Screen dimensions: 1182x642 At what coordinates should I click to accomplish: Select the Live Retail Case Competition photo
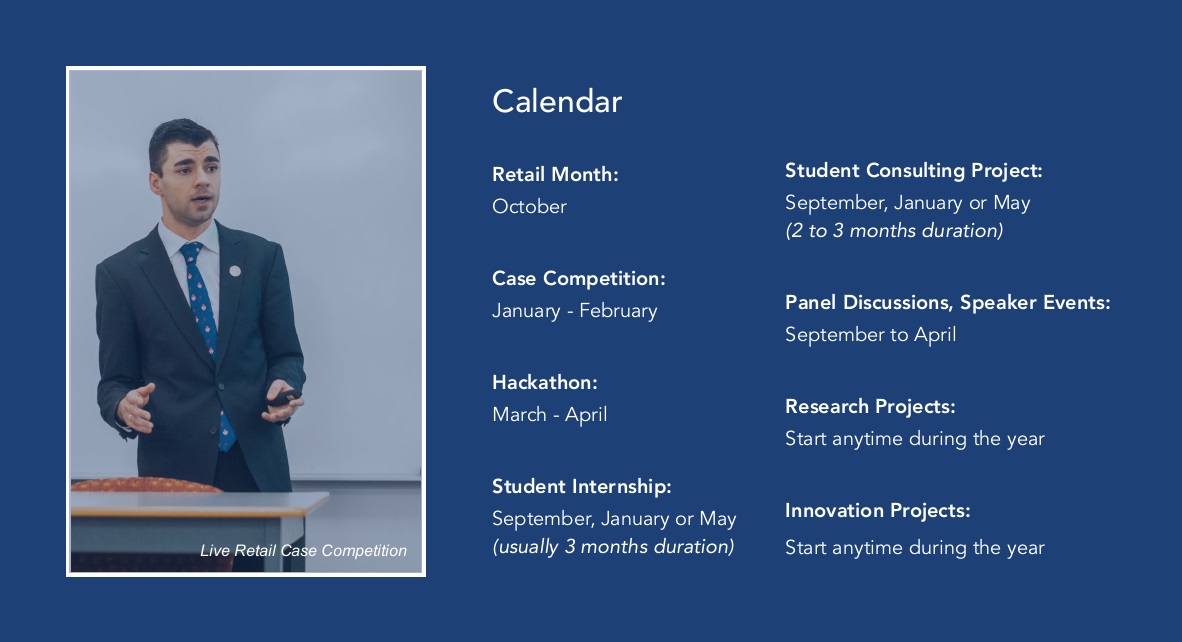246,321
